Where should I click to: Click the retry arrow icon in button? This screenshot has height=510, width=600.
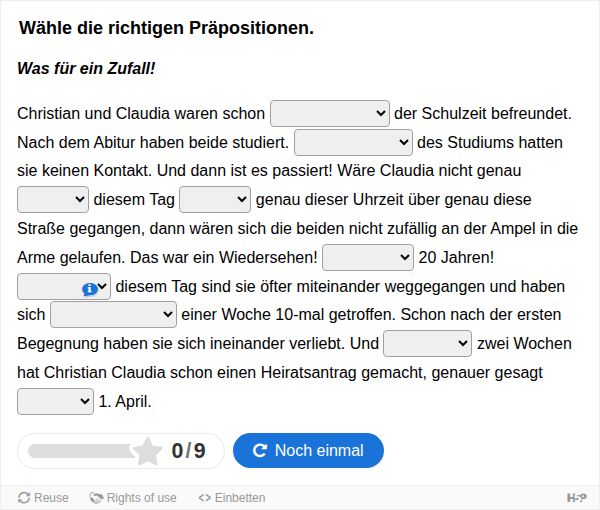[259, 451]
